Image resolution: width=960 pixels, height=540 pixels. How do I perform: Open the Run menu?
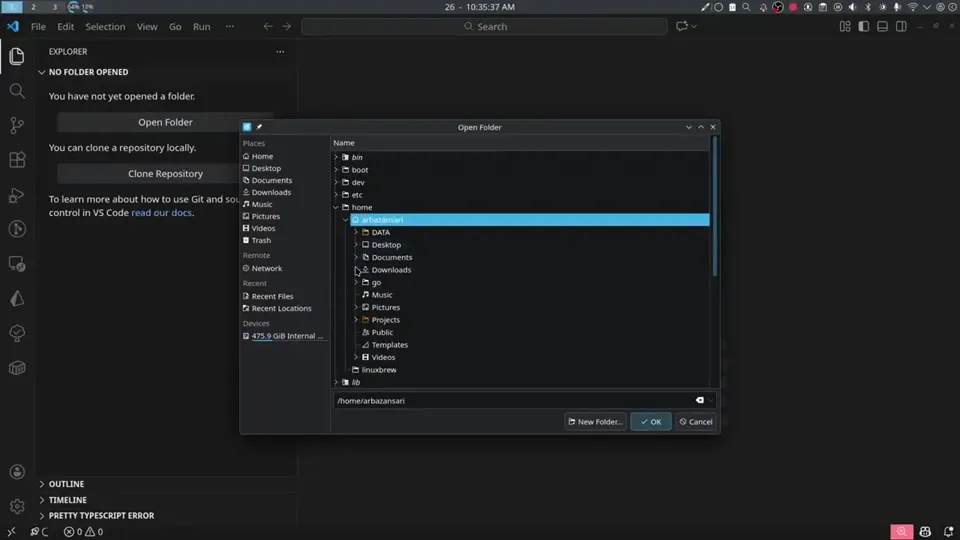click(201, 26)
